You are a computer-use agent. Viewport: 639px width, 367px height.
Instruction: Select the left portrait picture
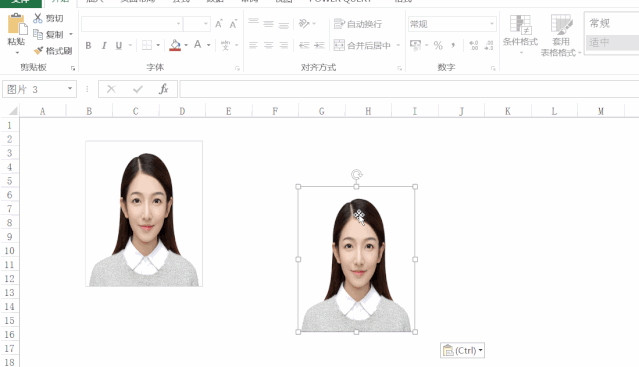tap(144, 214)
